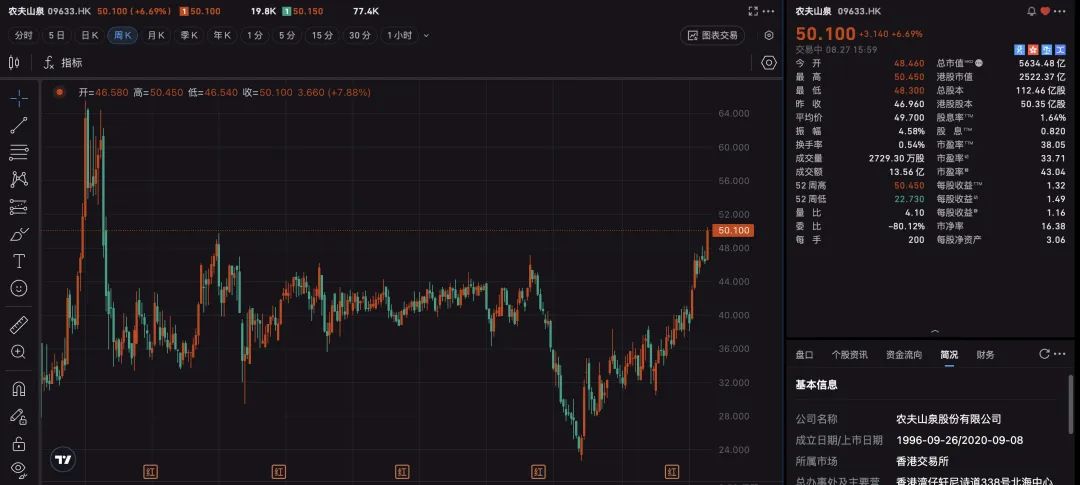This screenshot has height=485, width=1080.
Task: Activate the zoom in tool
Action: (18, 352)
